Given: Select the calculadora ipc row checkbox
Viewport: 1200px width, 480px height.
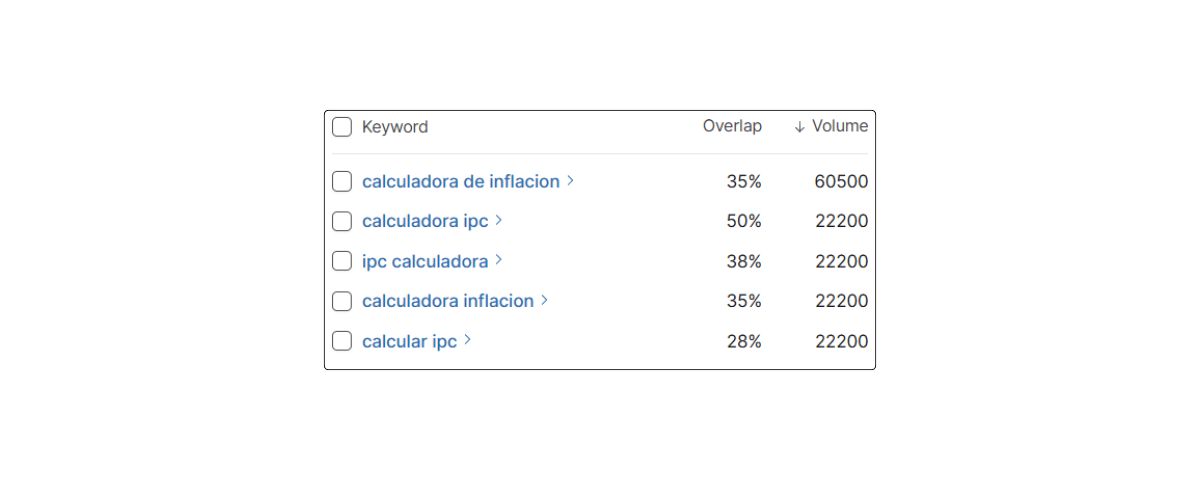Looking at the screenshot, I should 342,221.
